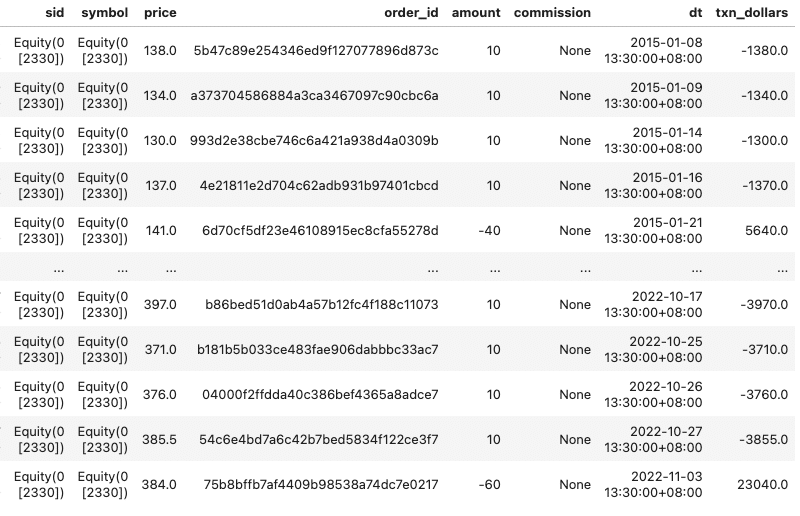The image size is (800, 516).
Task: Click the dt column header
Action: click(x=695, y=13)
